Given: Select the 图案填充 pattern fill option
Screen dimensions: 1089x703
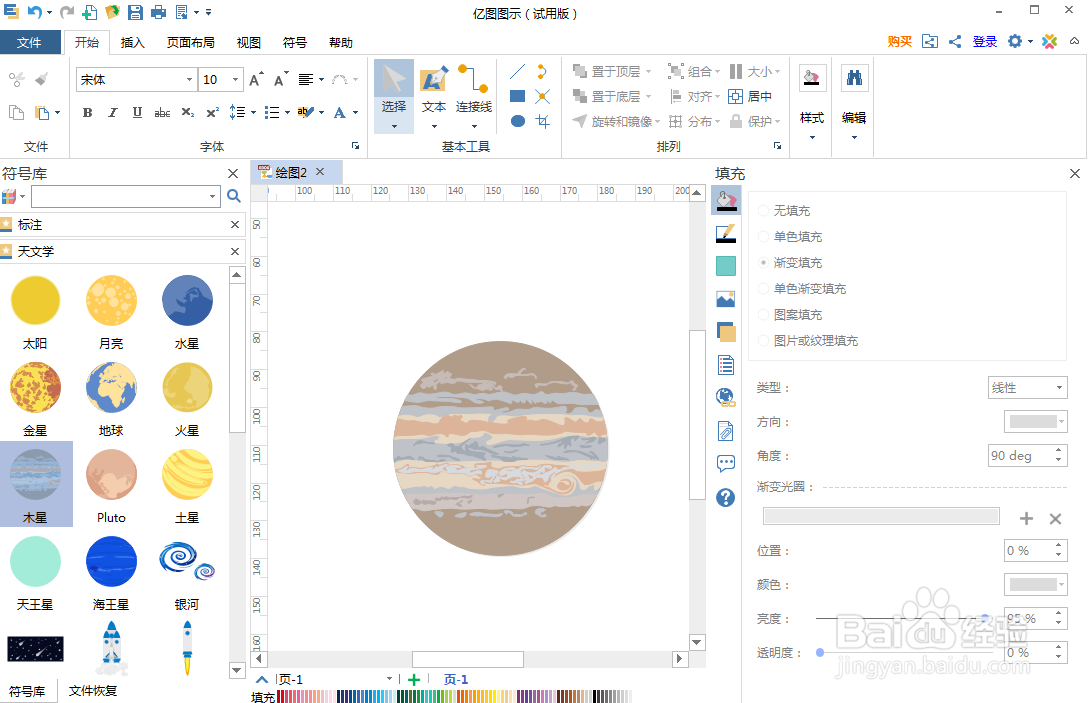Looking at the screenshot, I should 790,315.
